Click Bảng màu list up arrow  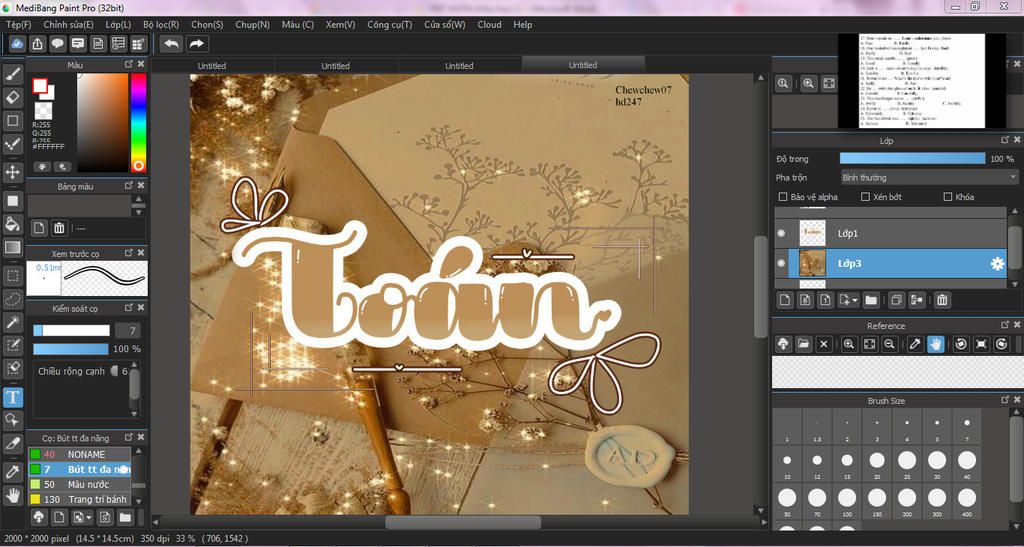(138, 199)
